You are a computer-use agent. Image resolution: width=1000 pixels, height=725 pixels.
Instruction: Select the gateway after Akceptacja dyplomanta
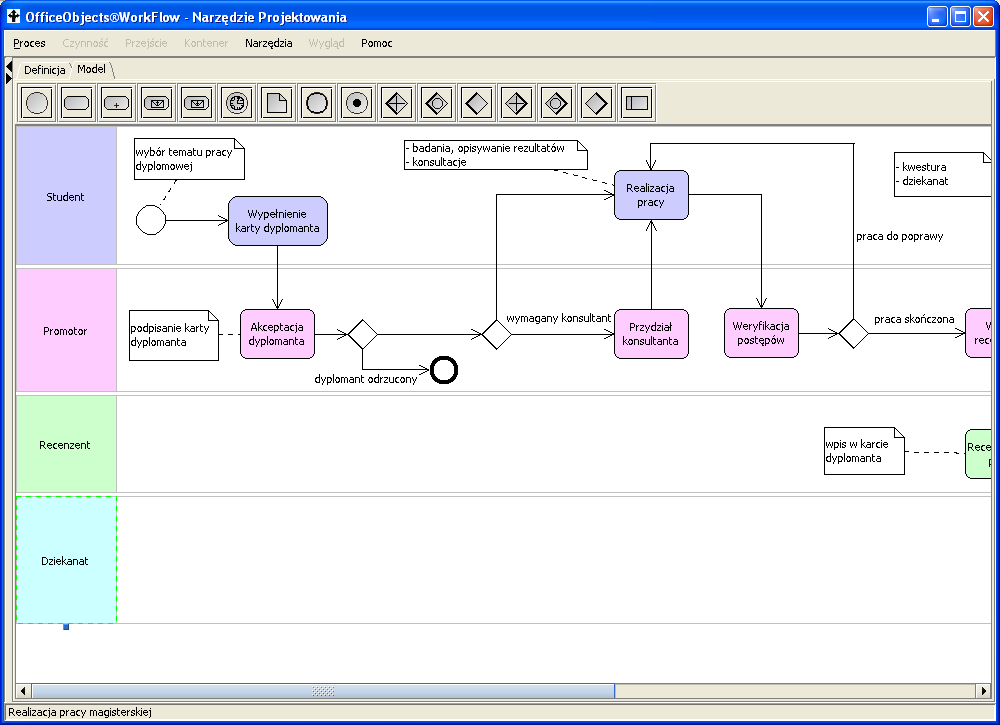pos(363,334)
